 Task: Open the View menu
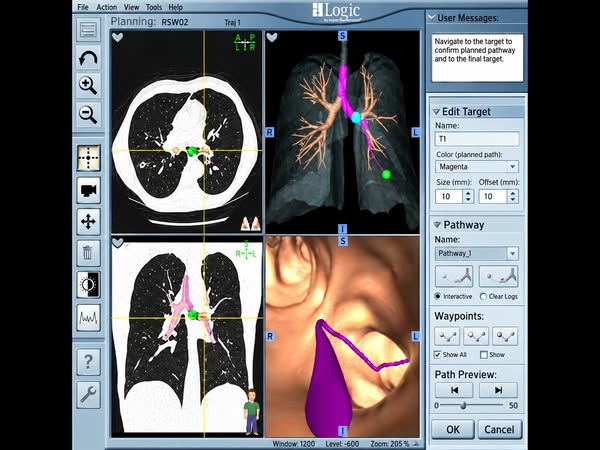(x=131, y=7)
